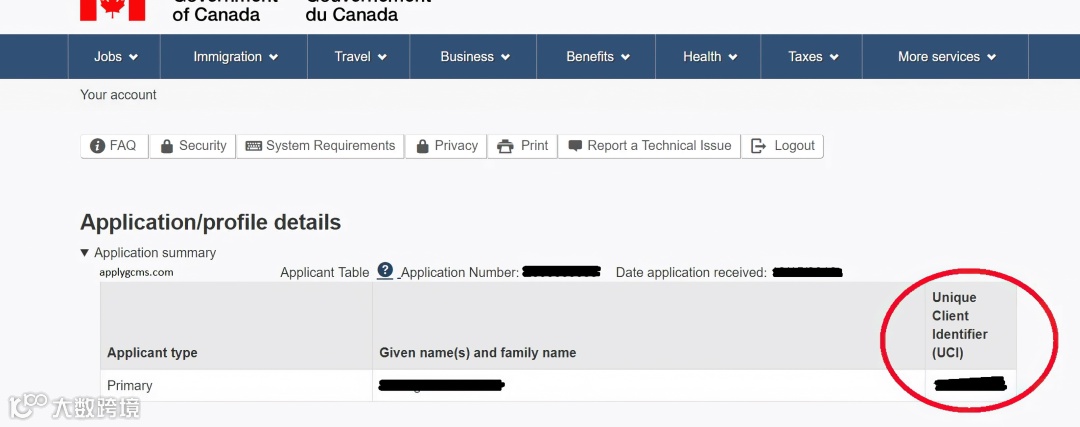Collapse the Application summary section

(85, 253)
